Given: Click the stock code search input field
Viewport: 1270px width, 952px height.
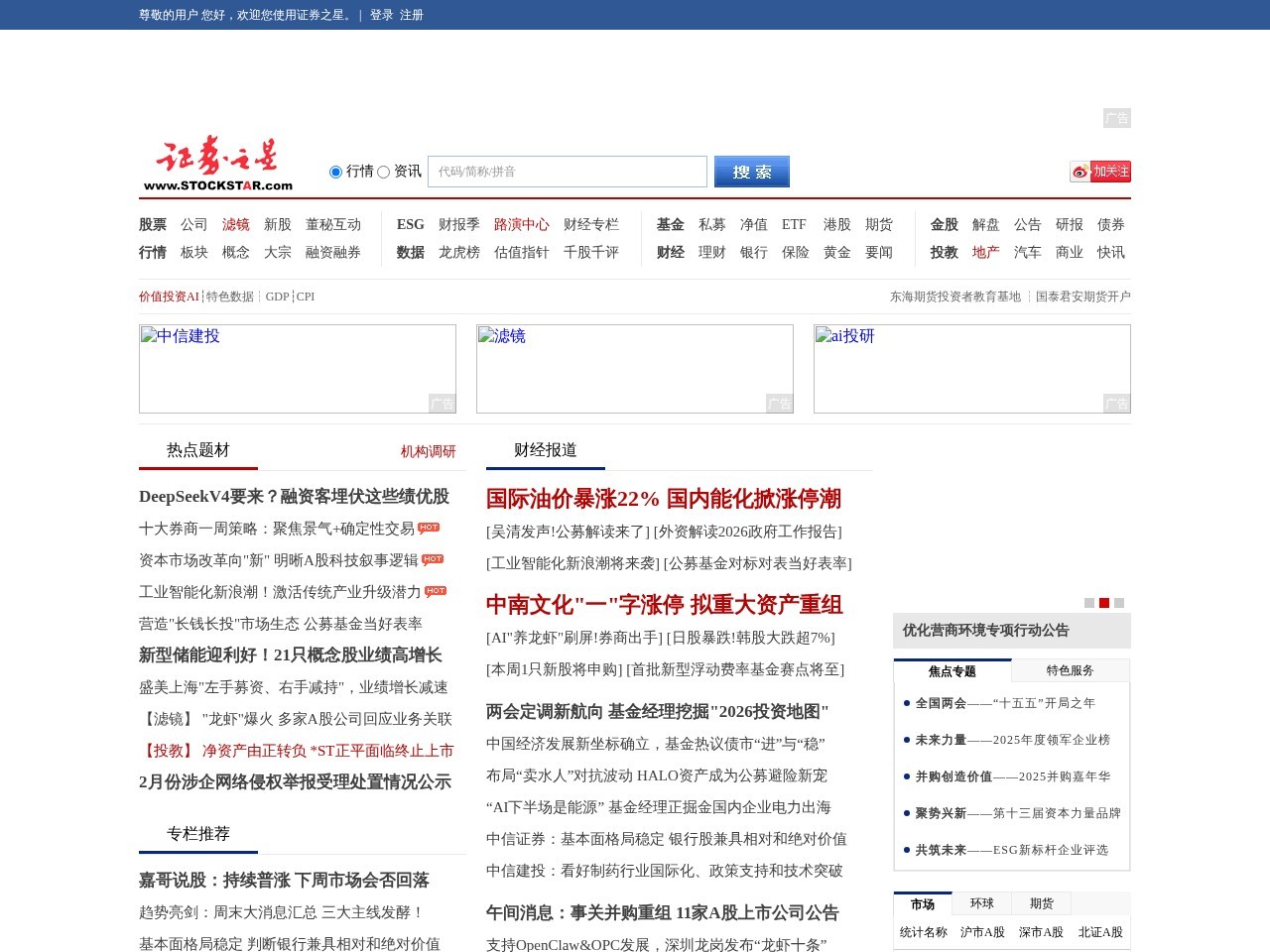Looking at the screenshot, I should pos(567,171).
